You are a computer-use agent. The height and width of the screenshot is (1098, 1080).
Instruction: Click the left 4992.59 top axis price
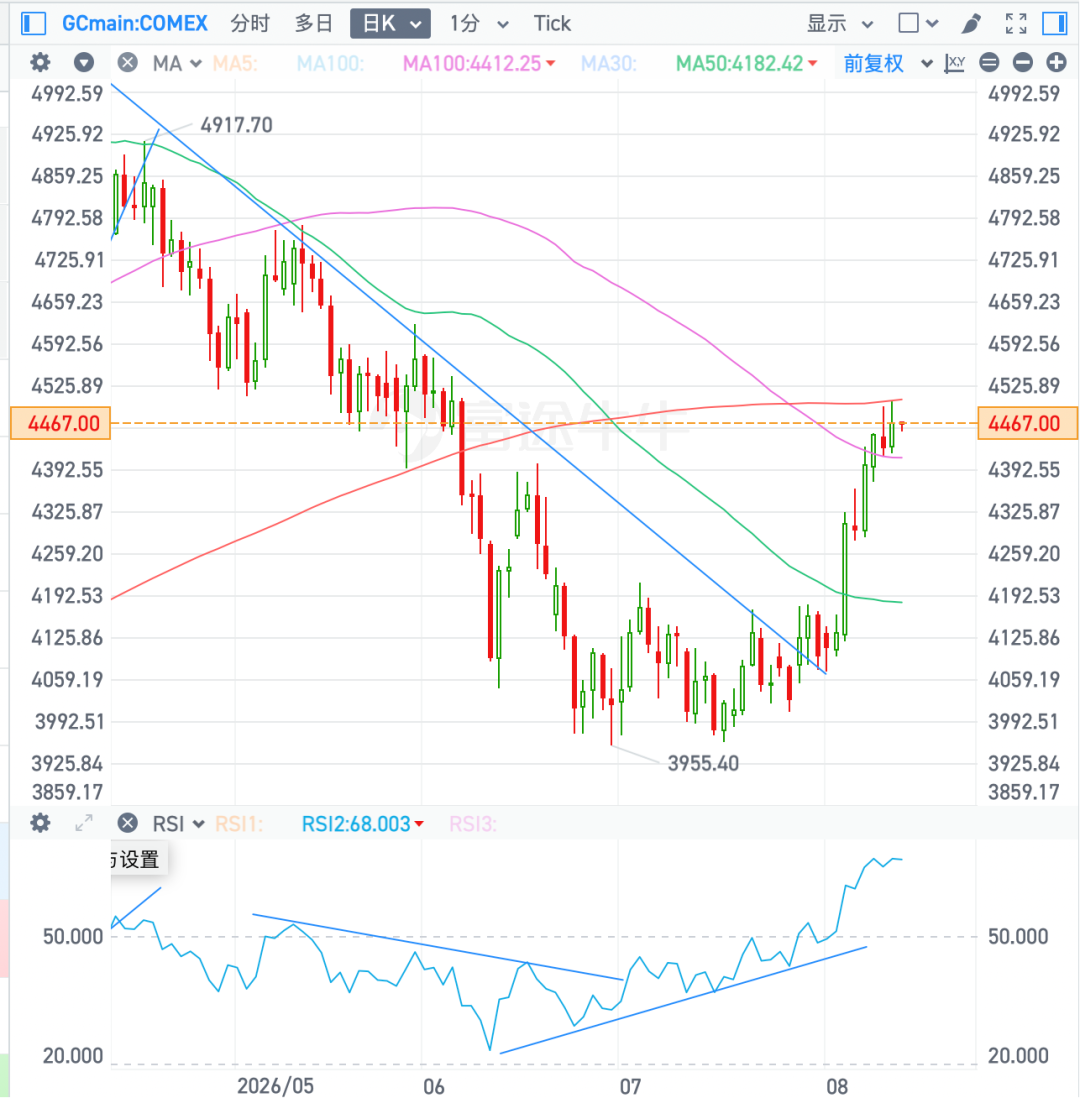click(67, 93)
